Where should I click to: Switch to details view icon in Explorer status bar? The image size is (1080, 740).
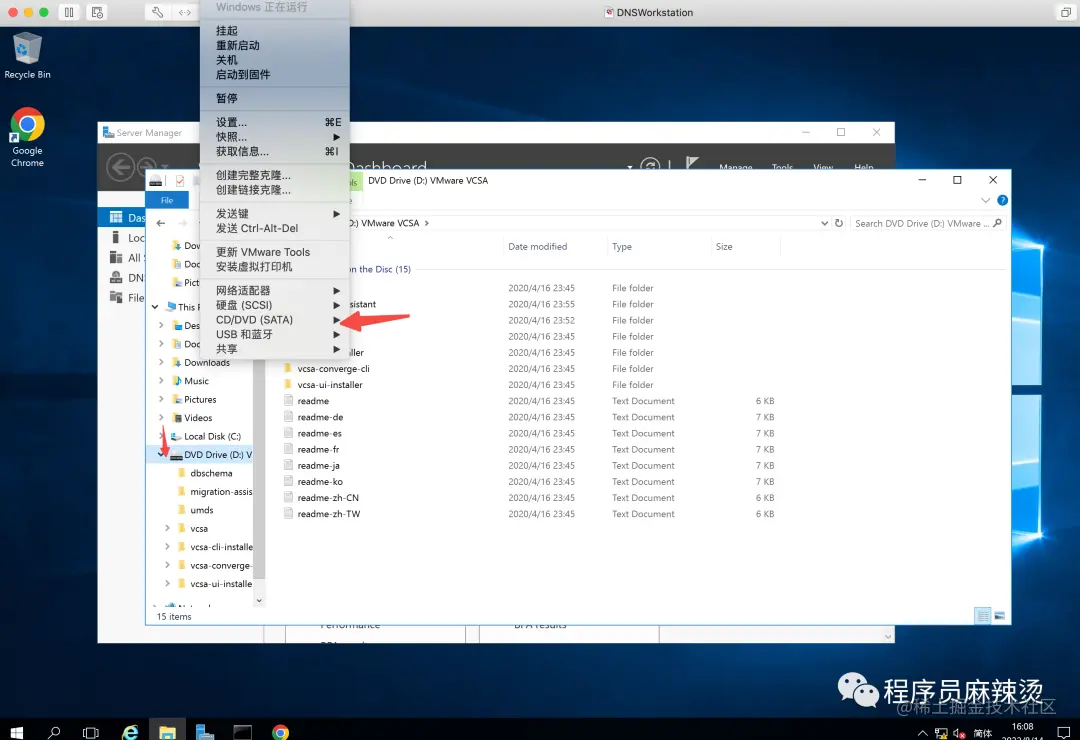click(983, 615)
